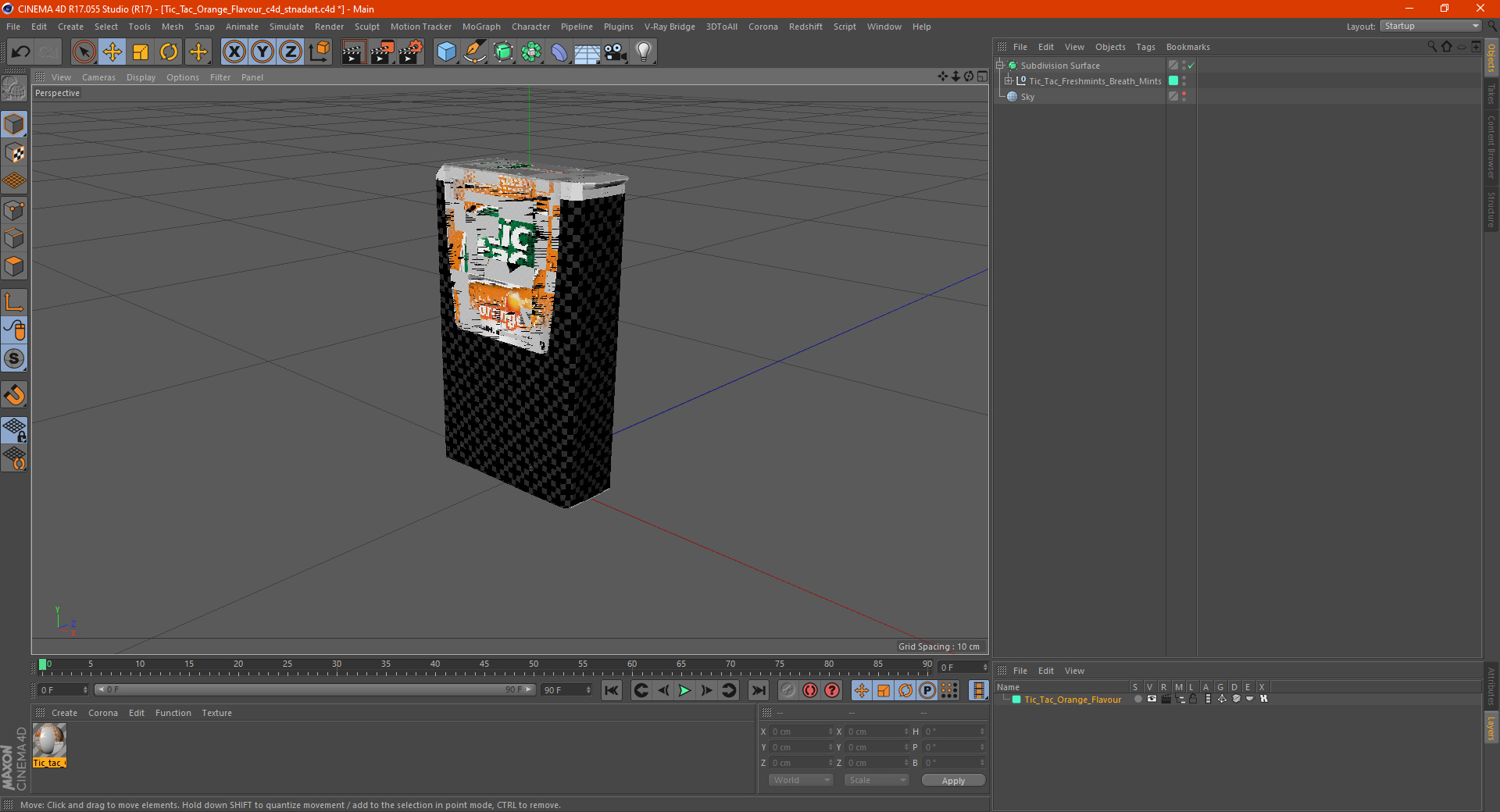The image size is (1500, 812).
Task: Select the Live Selection tool
Action: (x=84, y=52)
